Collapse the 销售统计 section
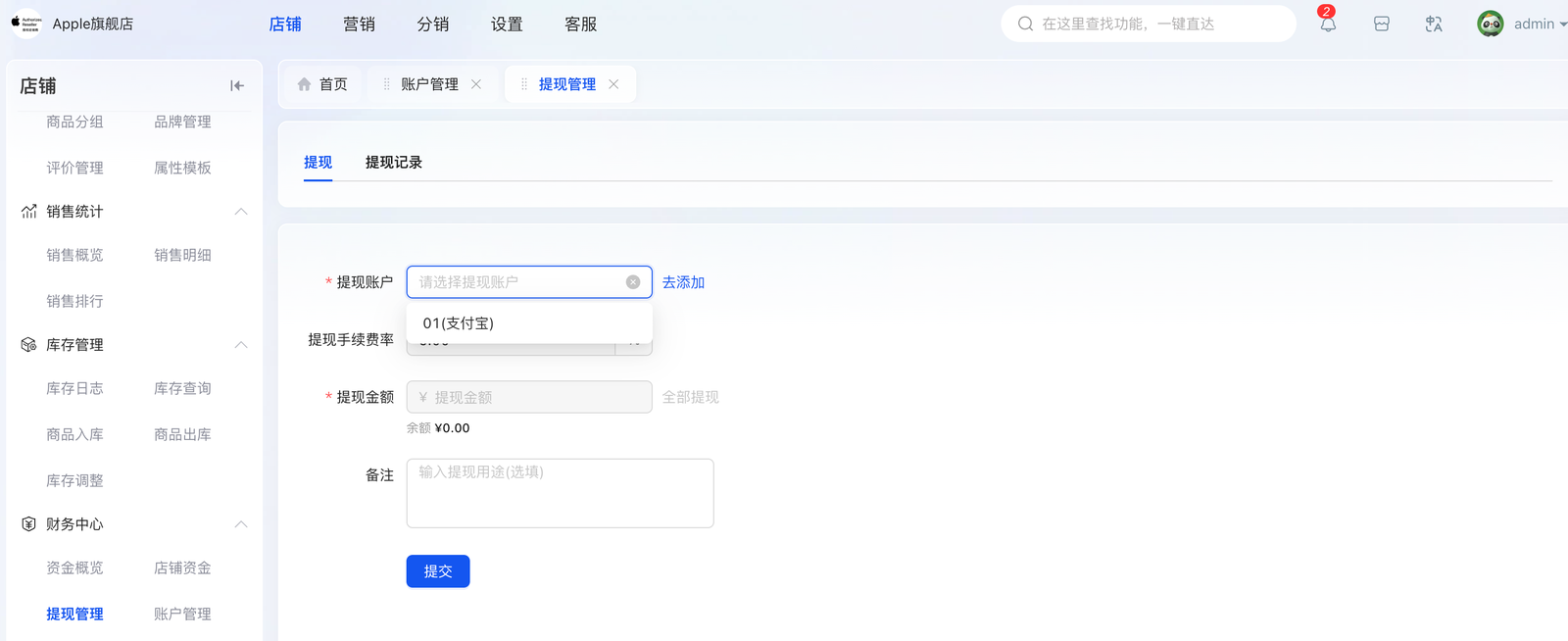This screenshot has width=1568, height=641. point(241,212)
